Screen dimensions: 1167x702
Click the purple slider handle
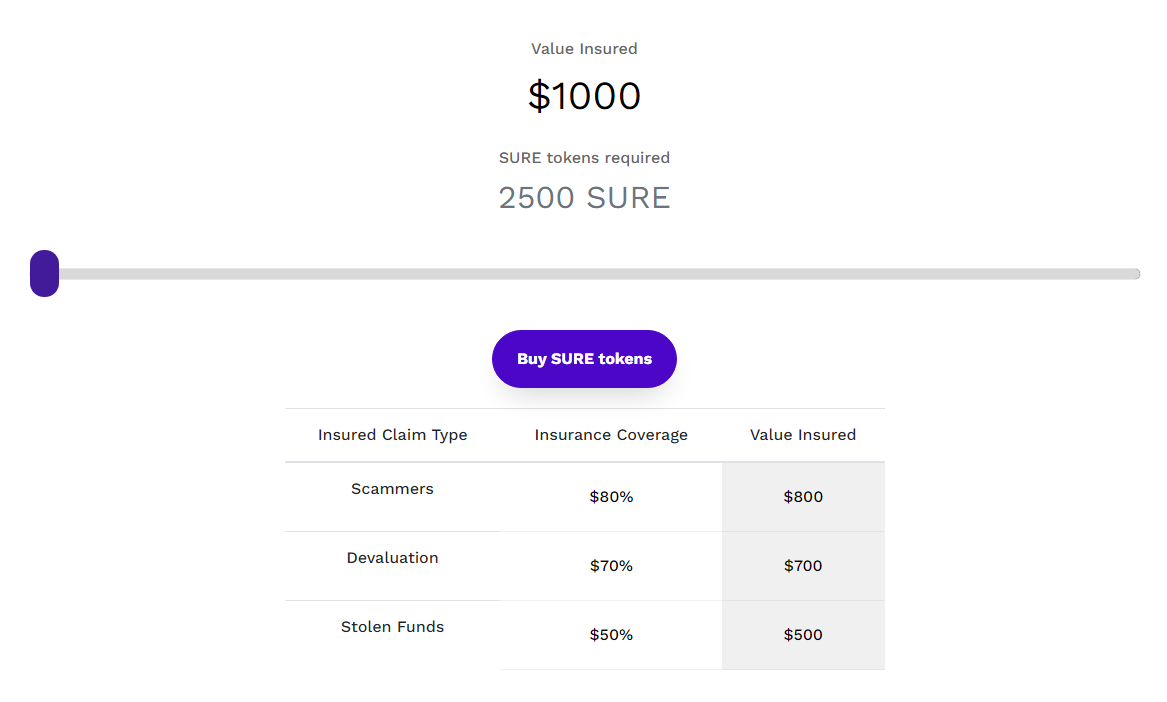[x=45, y=274]
